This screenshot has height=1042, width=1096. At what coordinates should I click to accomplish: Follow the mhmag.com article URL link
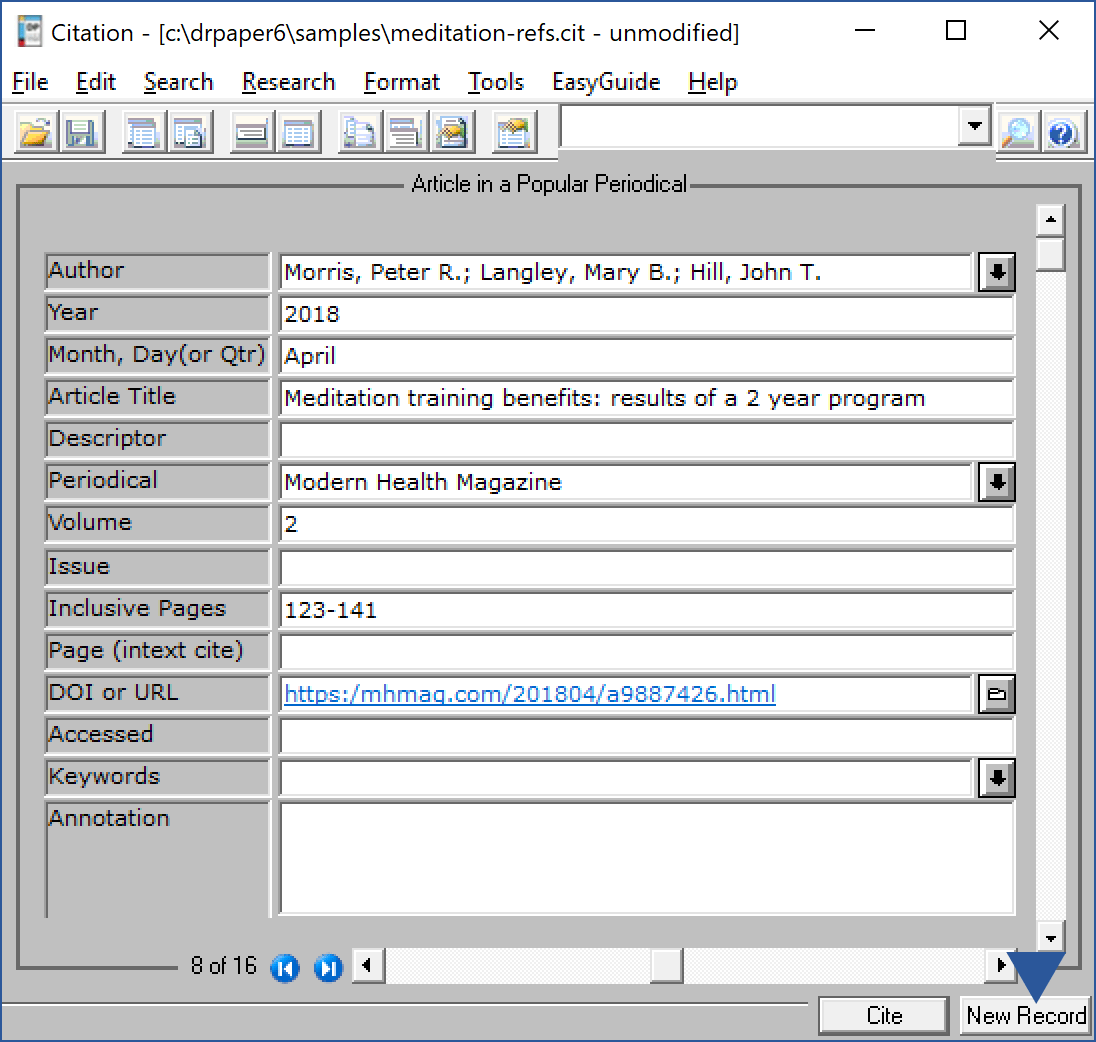(x=529, y=694)
